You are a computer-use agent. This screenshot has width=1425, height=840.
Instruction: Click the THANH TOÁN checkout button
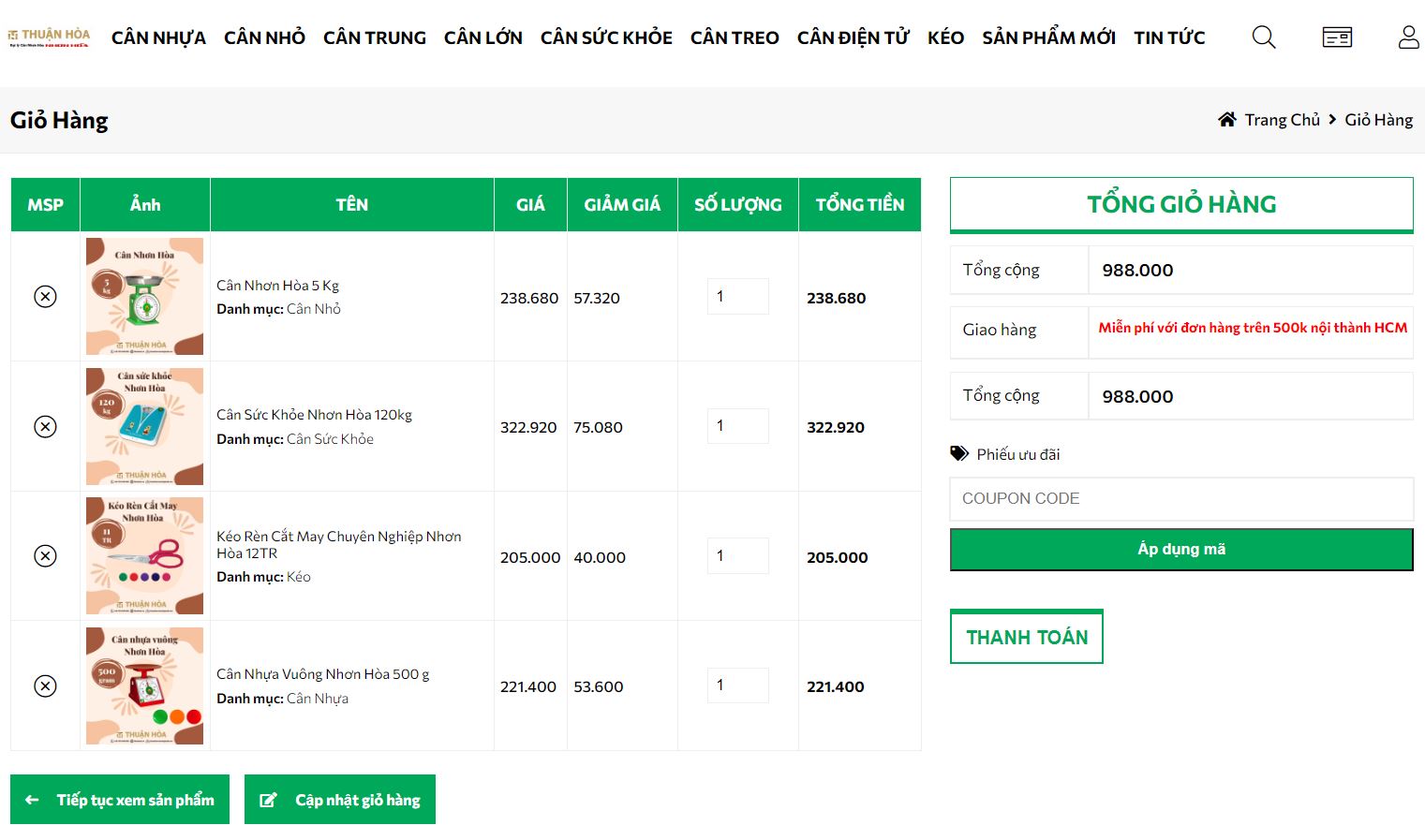click(x=1027, y=637)
